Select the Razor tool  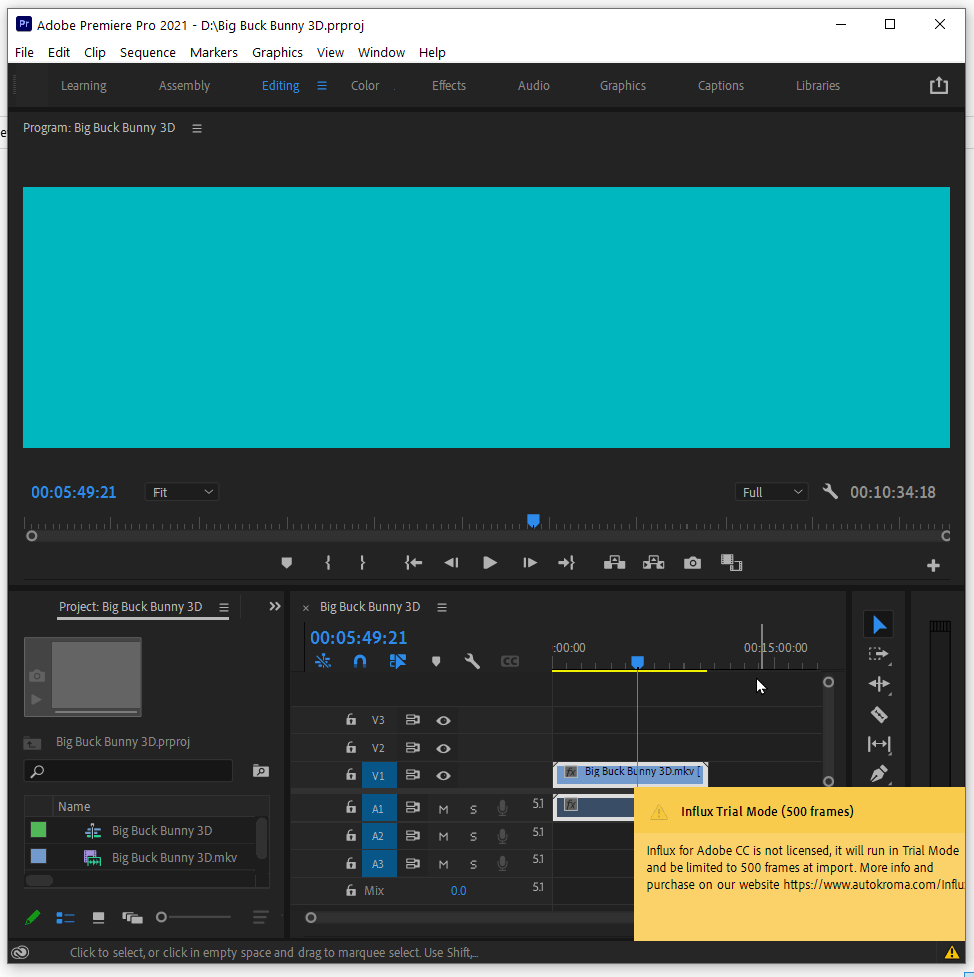point(878,714)
